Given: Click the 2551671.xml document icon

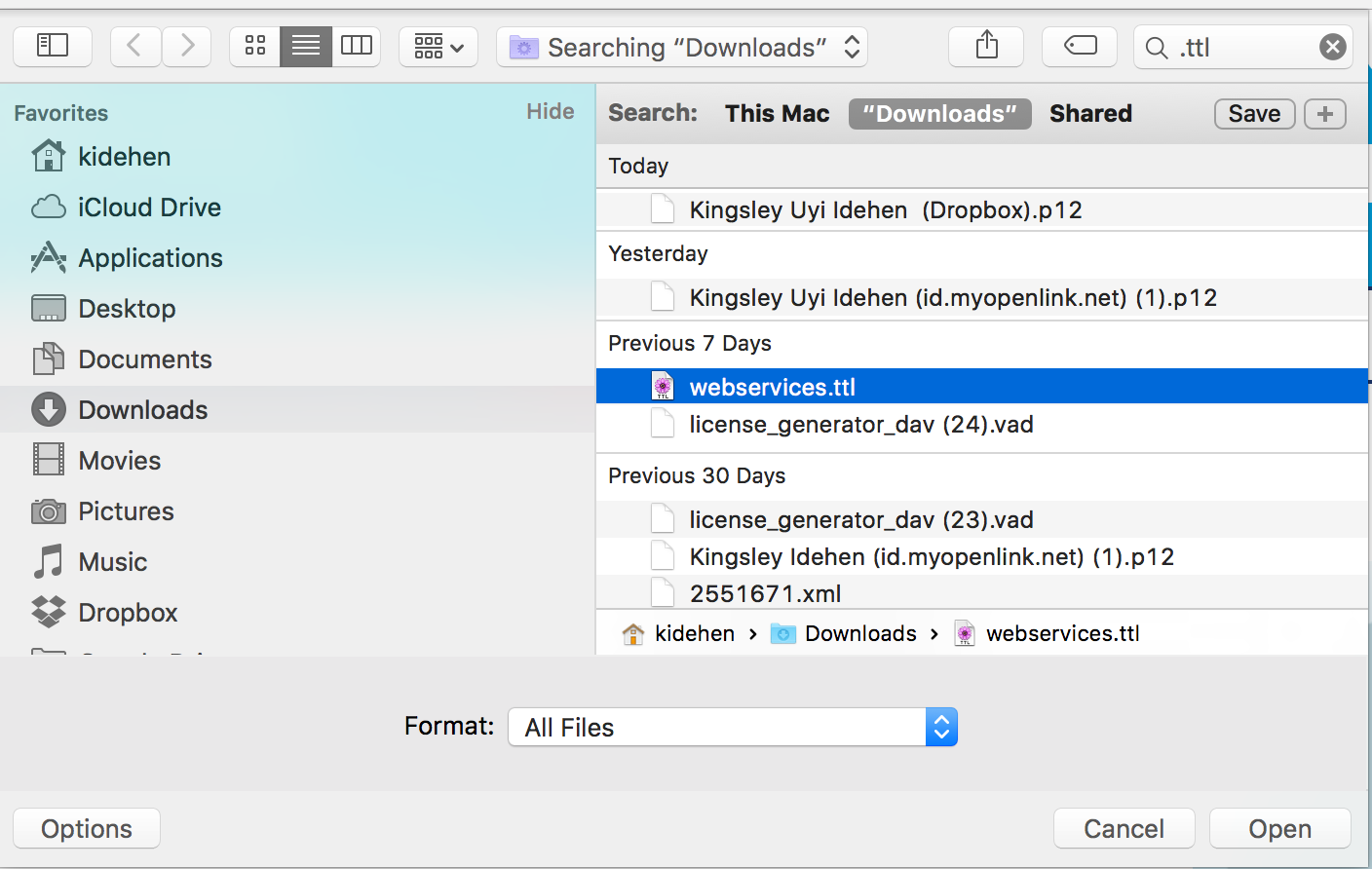Looking at the screenshot, I should tap(663, 593).
